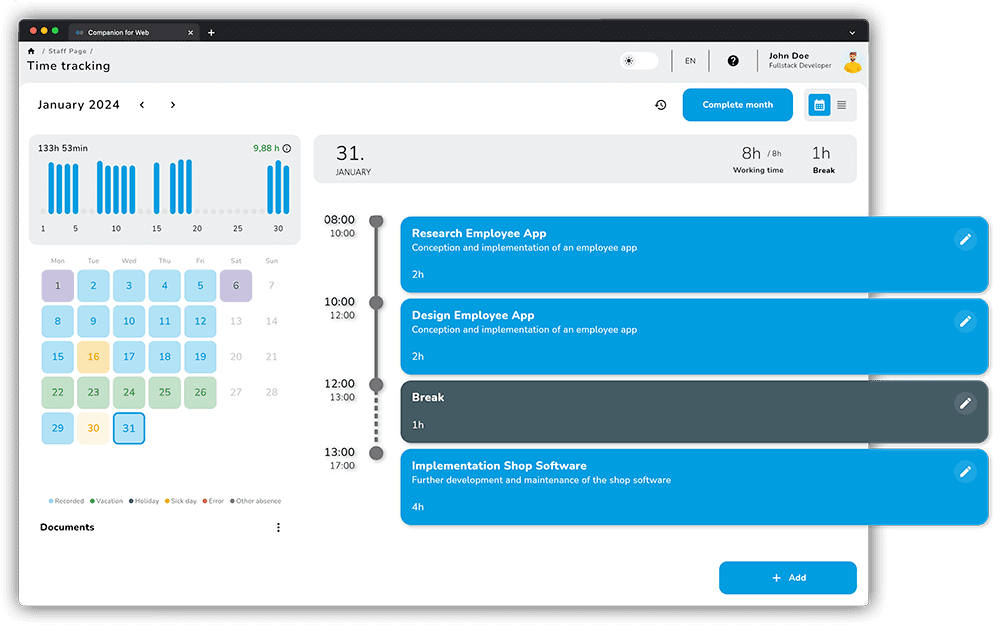Viewport: 1000px width, 633px height.
Task: Switch to calendar view
Action: 819,105
